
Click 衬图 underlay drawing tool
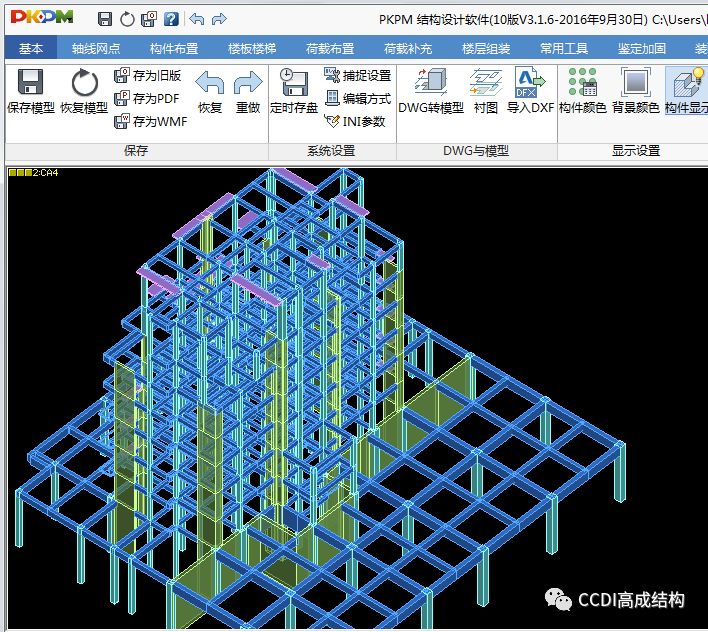pos(486,91)
